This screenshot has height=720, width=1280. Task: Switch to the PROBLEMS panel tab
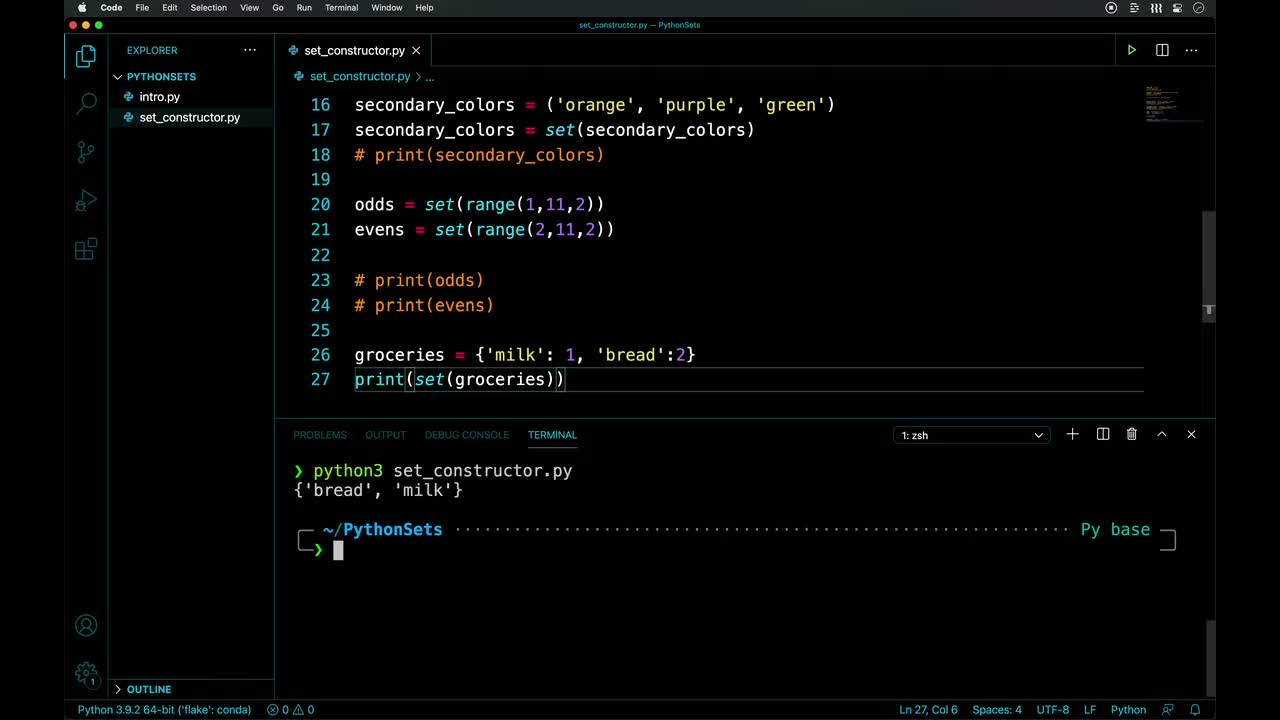(320, 435)
